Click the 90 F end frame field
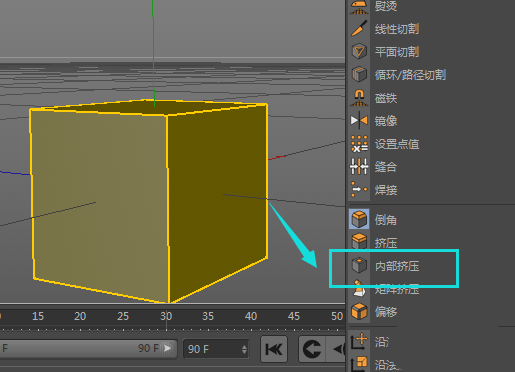This screenshot has height=372, width=515. click(216, 349)
